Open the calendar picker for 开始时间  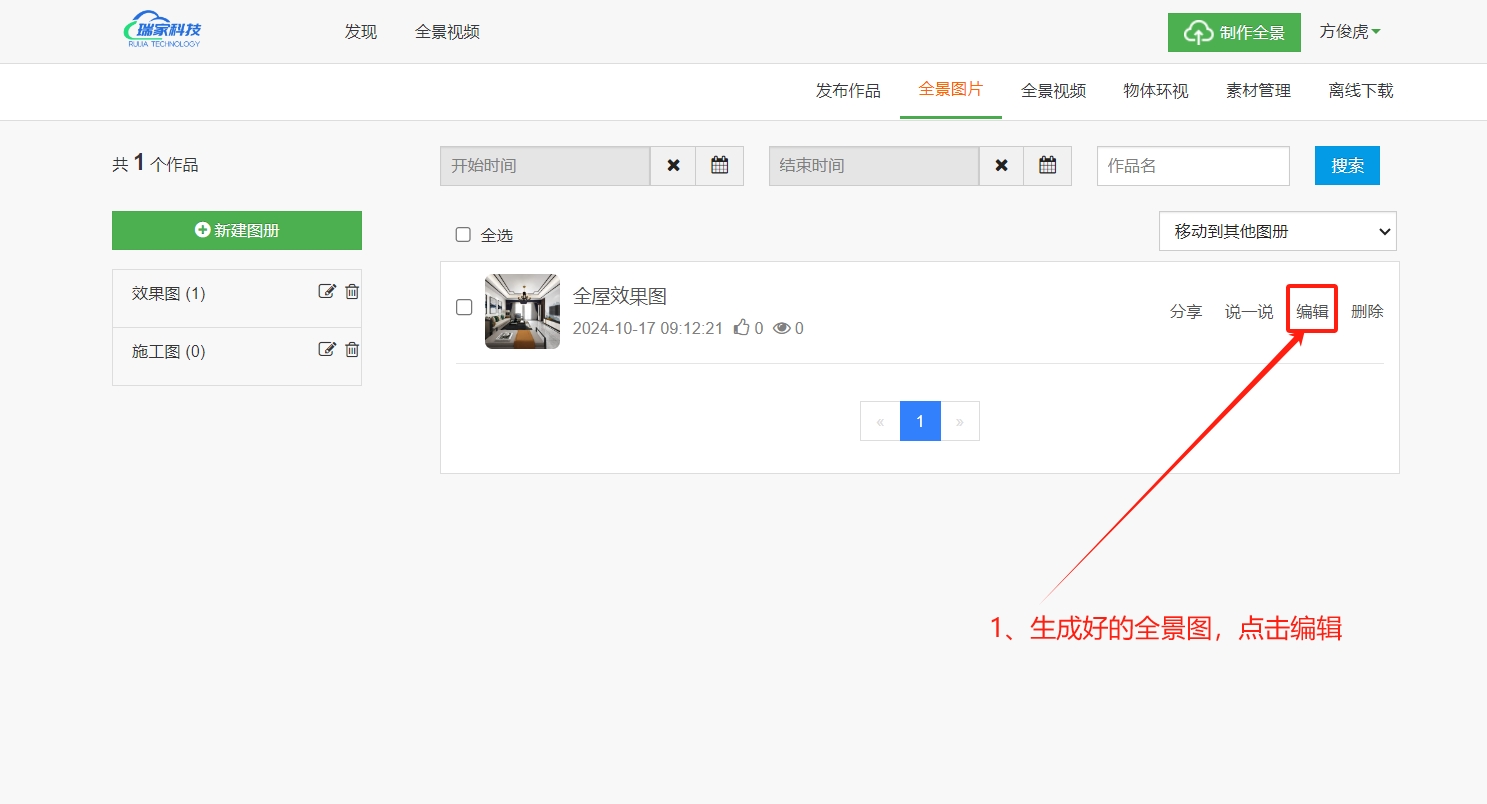tap(719, 166)
